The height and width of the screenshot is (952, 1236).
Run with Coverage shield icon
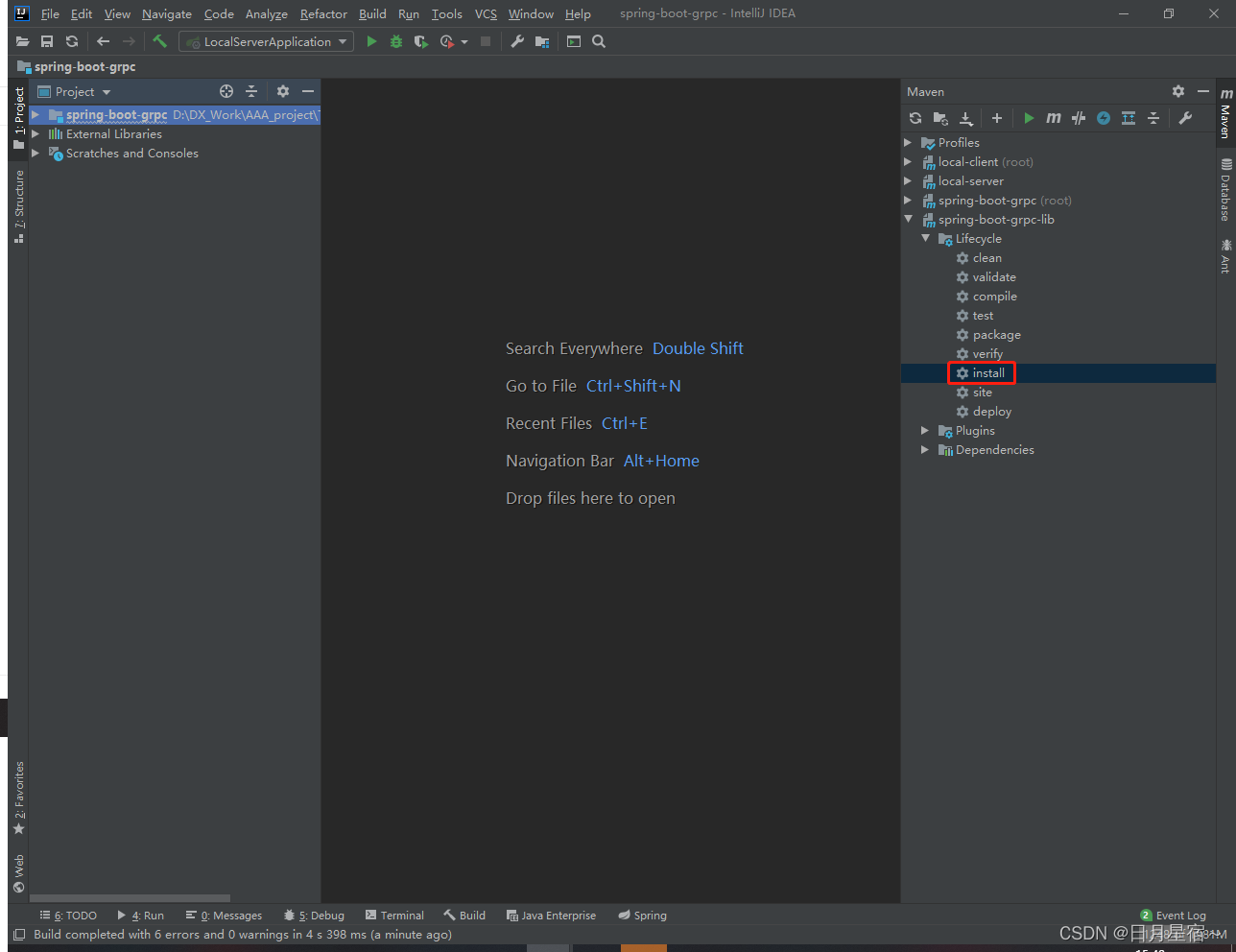[x=421, y=41]
